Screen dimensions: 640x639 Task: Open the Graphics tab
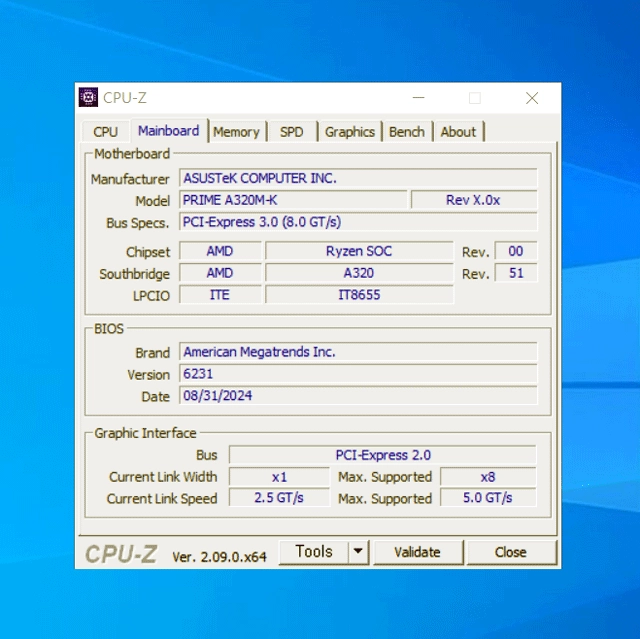[350, 132]
